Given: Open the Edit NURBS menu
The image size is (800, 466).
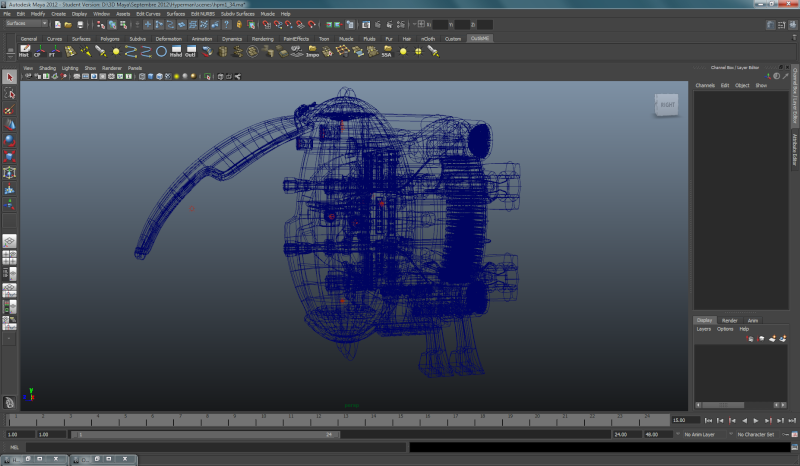Looking at the screenshot, I should pyautogui.click(x=203, y=14).
